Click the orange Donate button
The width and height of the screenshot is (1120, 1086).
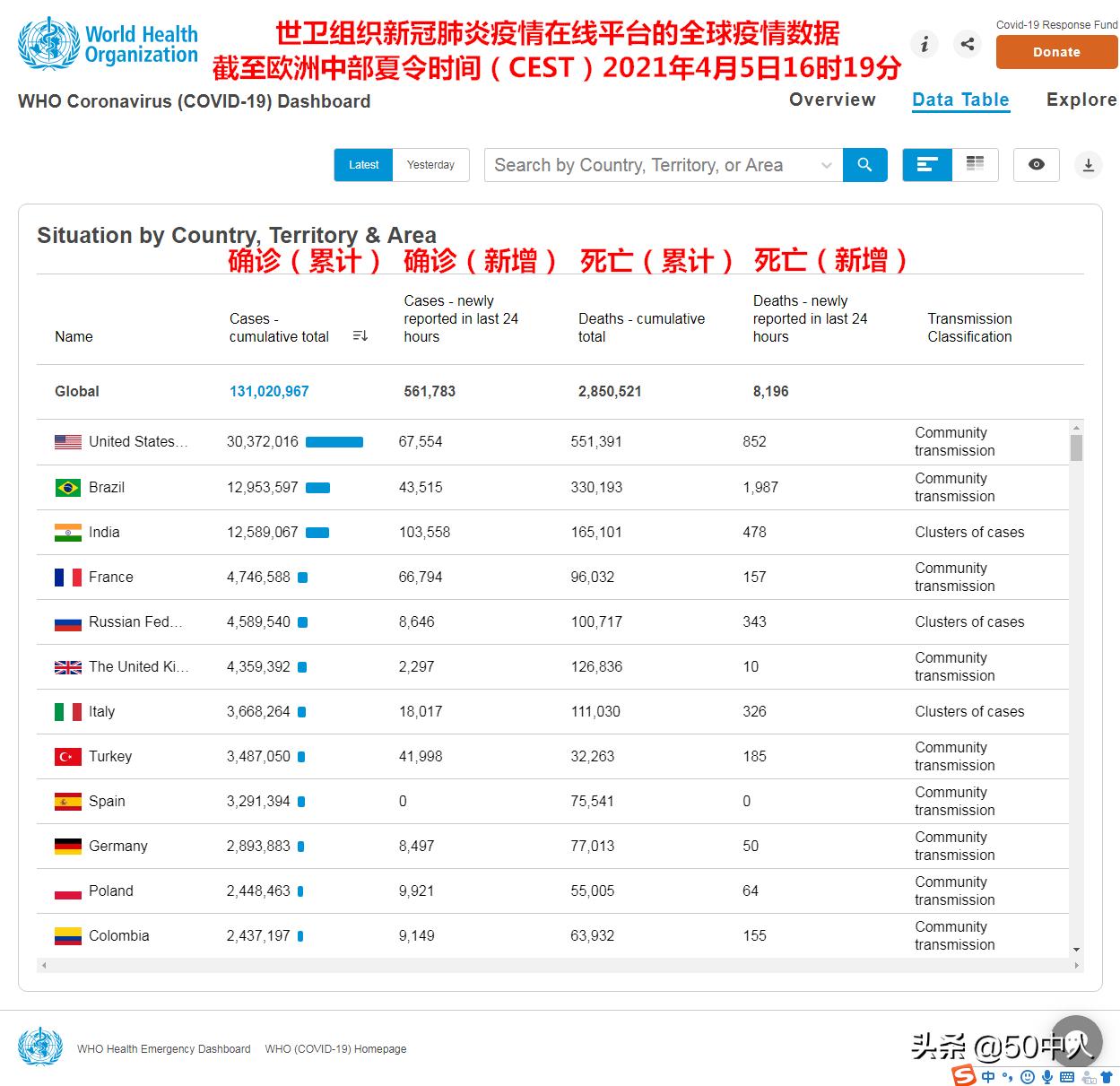1056,52
